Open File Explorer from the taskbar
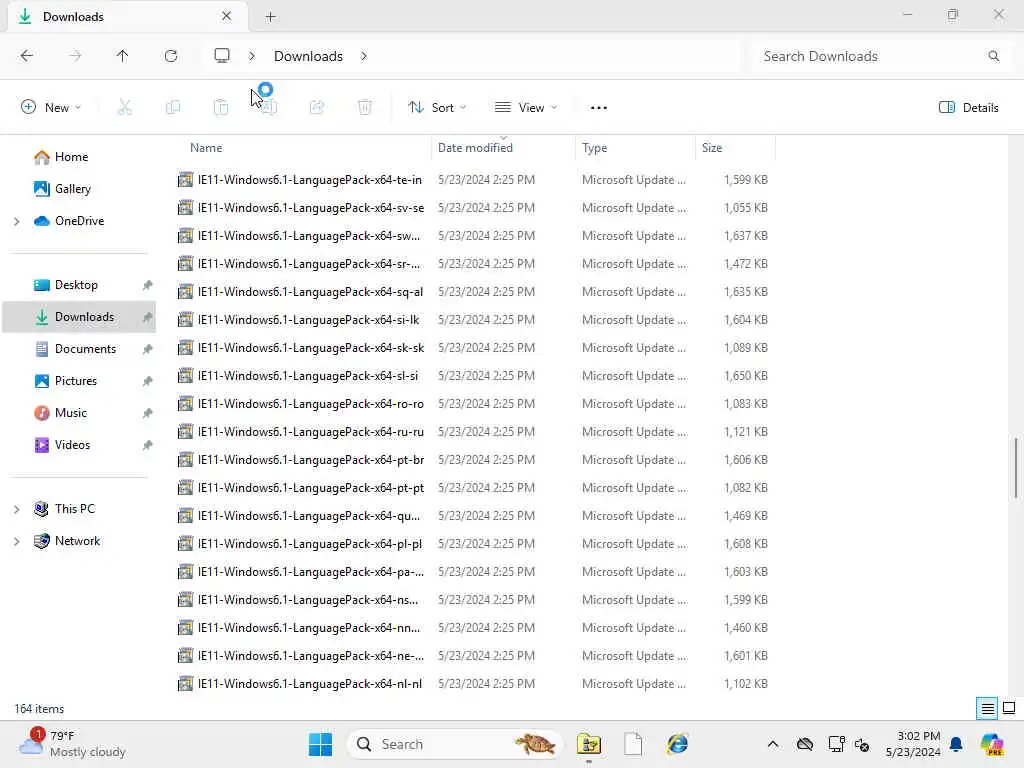Viewport: 1024px width, 768px height. pos(588,744)
